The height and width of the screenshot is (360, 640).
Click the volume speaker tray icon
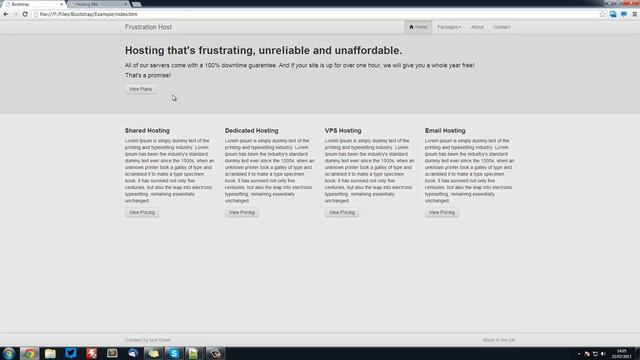(603, 354)
